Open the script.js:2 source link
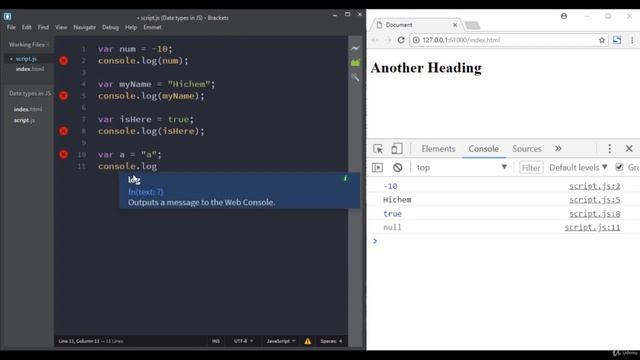This screenshot has height=360, width=640. click(595, 186)
